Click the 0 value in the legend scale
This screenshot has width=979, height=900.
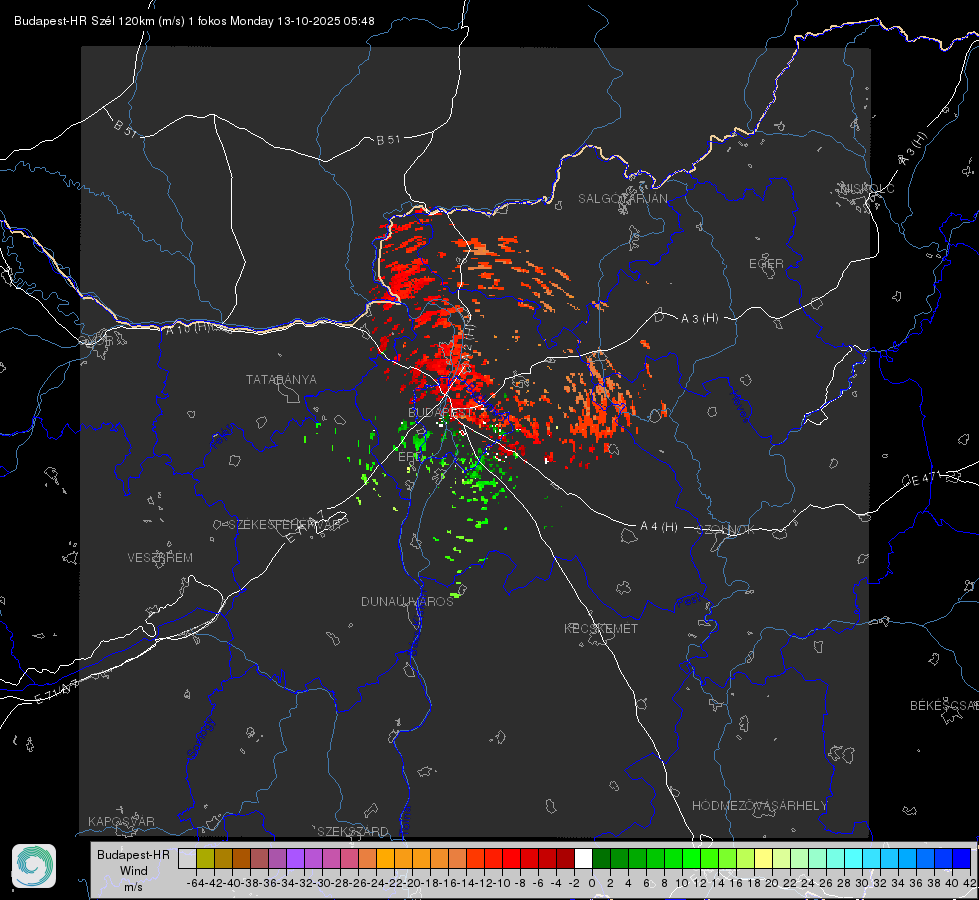[592, 883]
